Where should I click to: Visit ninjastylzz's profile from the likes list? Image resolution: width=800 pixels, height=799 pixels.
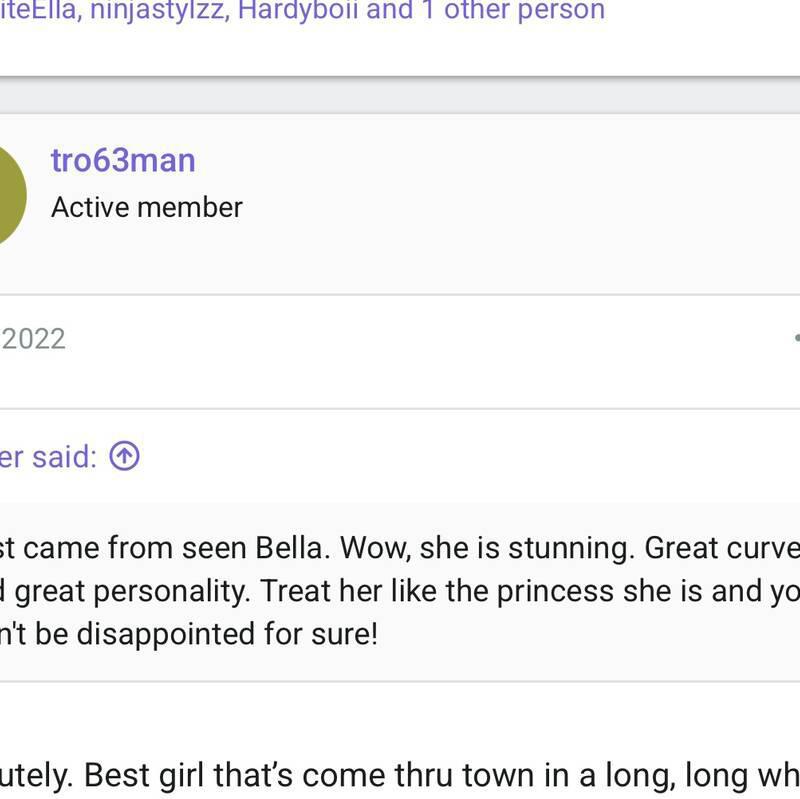pos(157,11)
